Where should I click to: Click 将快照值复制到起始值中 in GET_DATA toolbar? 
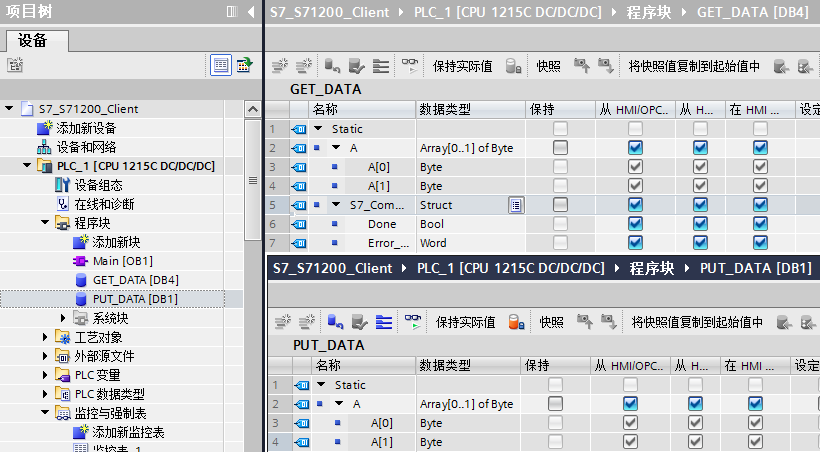[694, 66]
